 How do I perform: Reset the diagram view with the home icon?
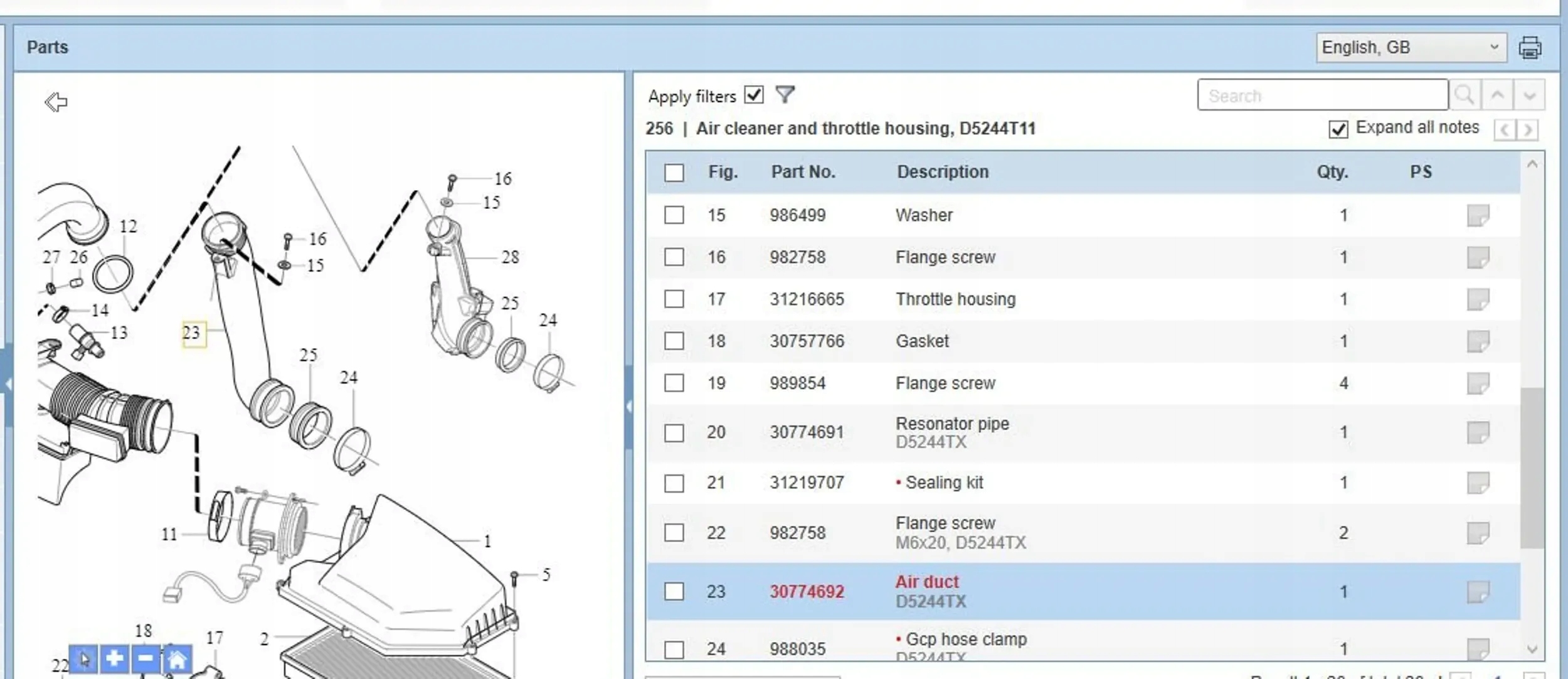tap(177, 659)
